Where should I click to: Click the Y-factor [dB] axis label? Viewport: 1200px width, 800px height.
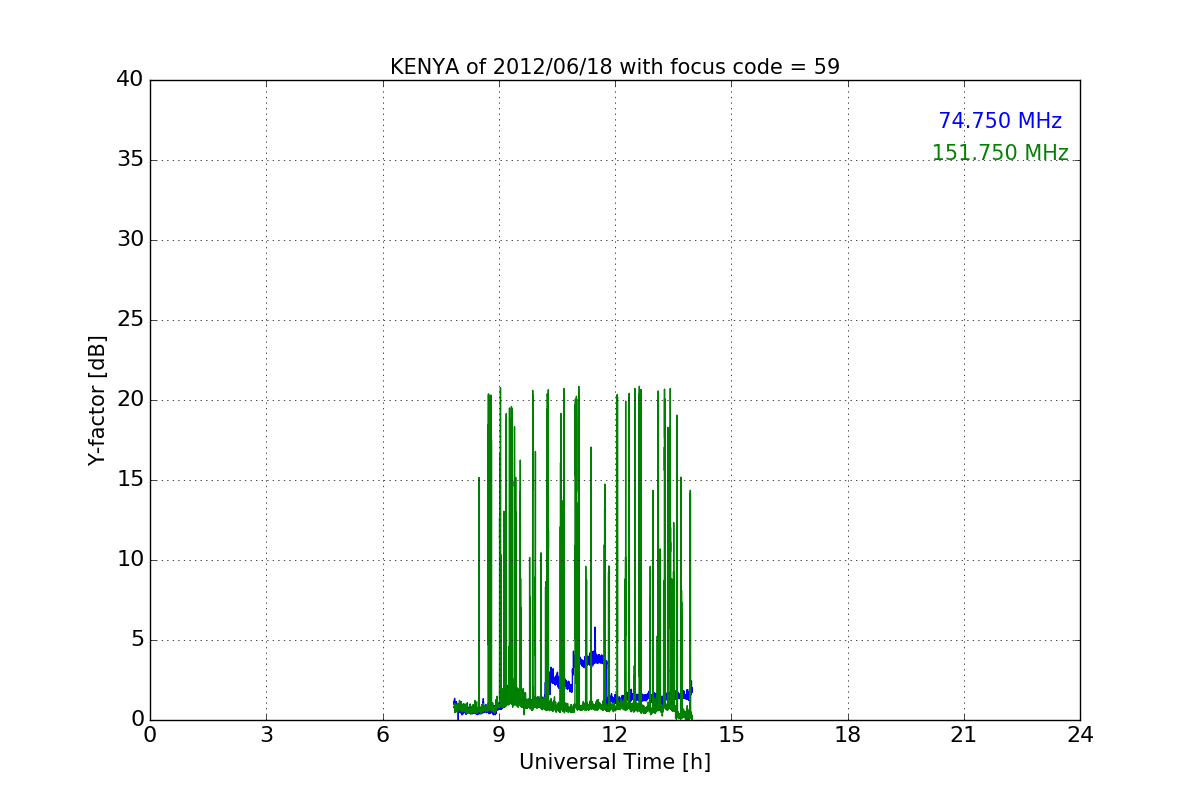tap(96, 400)
